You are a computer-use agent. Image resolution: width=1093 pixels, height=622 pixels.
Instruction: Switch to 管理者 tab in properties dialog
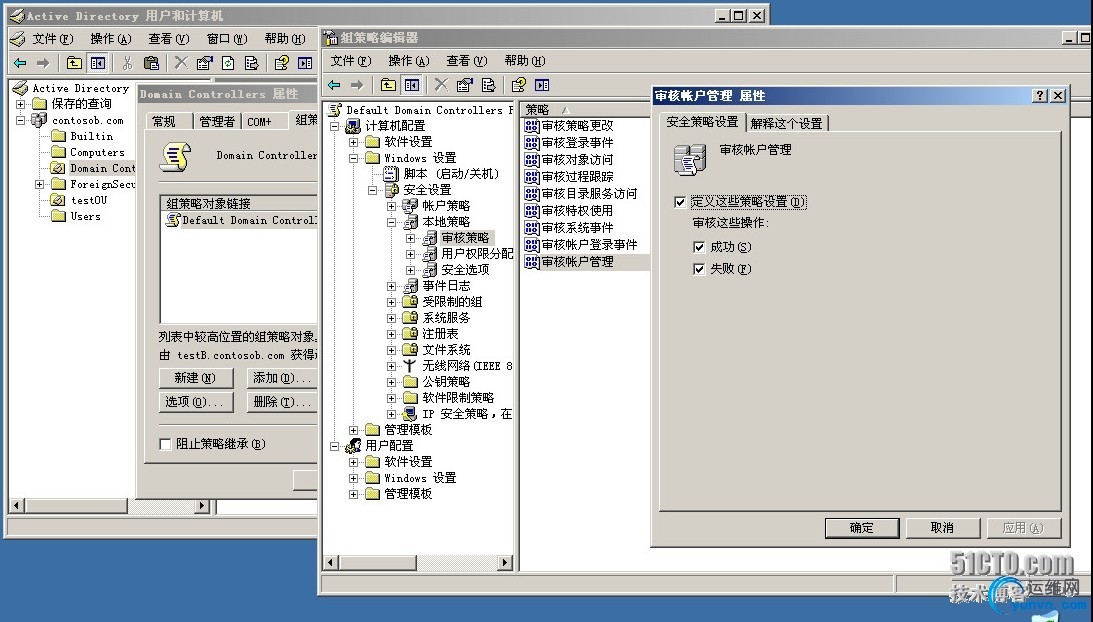pos(217,121)
